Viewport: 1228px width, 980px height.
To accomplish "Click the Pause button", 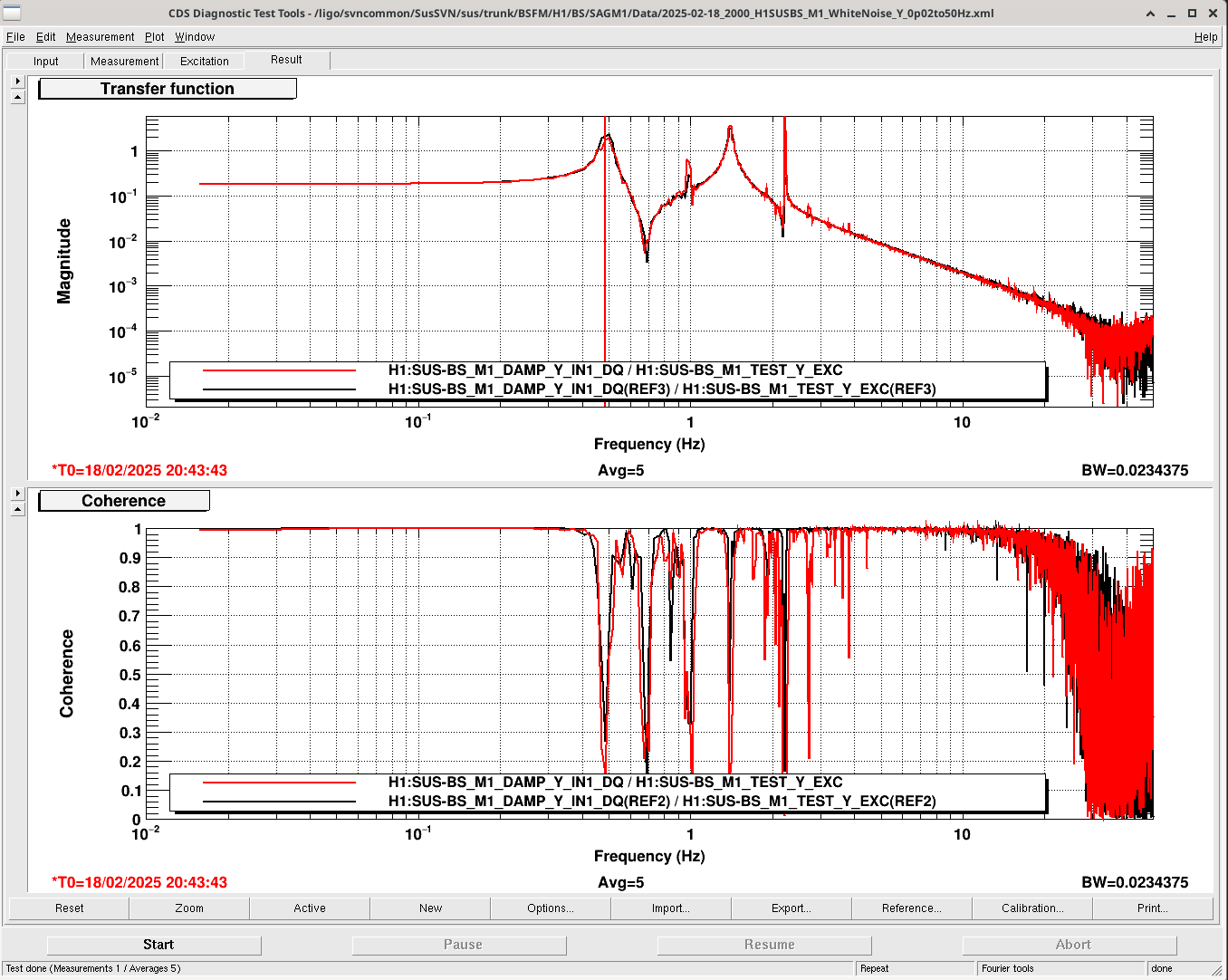I will pyautogui.click(x=459, y=945).
